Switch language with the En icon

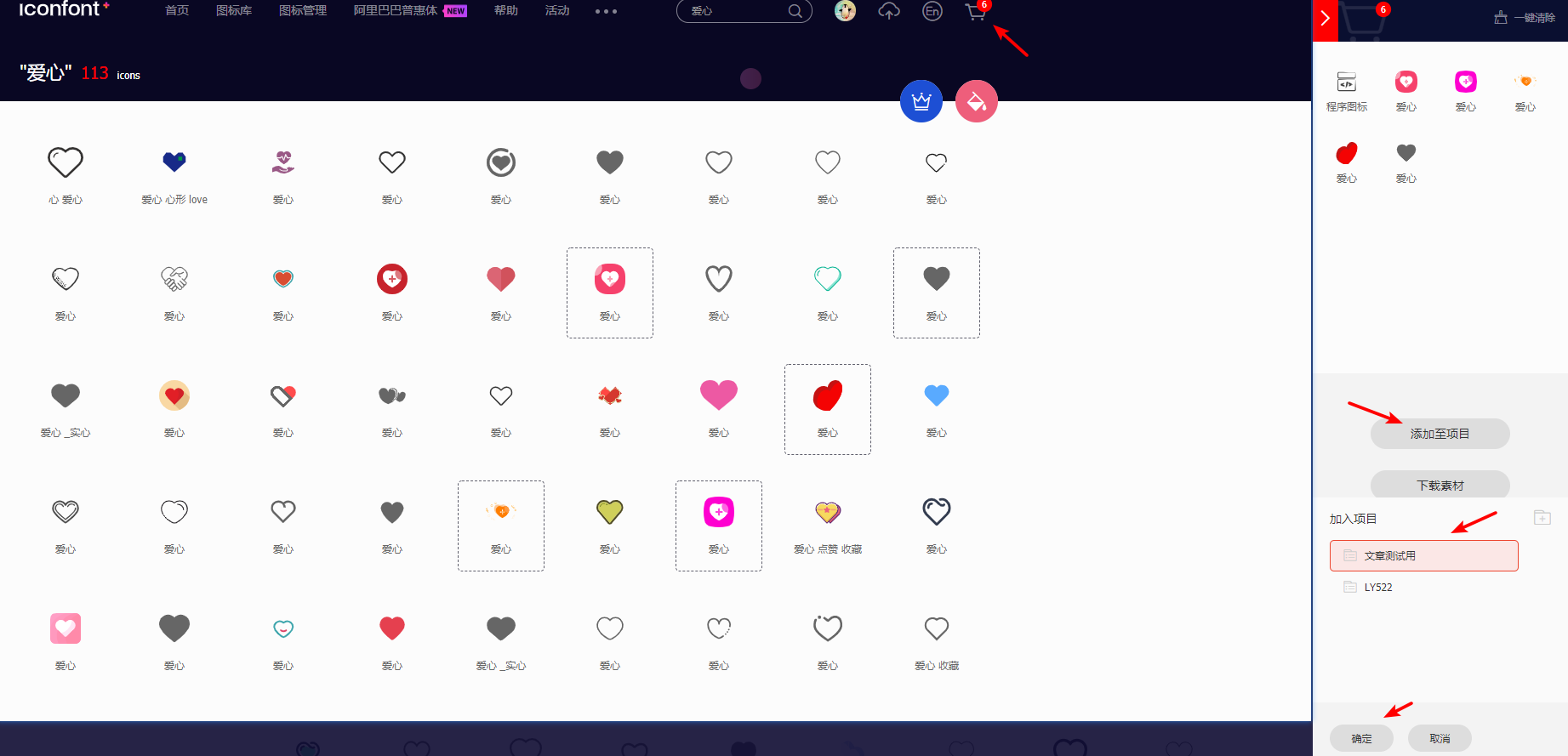(x=932, y=11)
